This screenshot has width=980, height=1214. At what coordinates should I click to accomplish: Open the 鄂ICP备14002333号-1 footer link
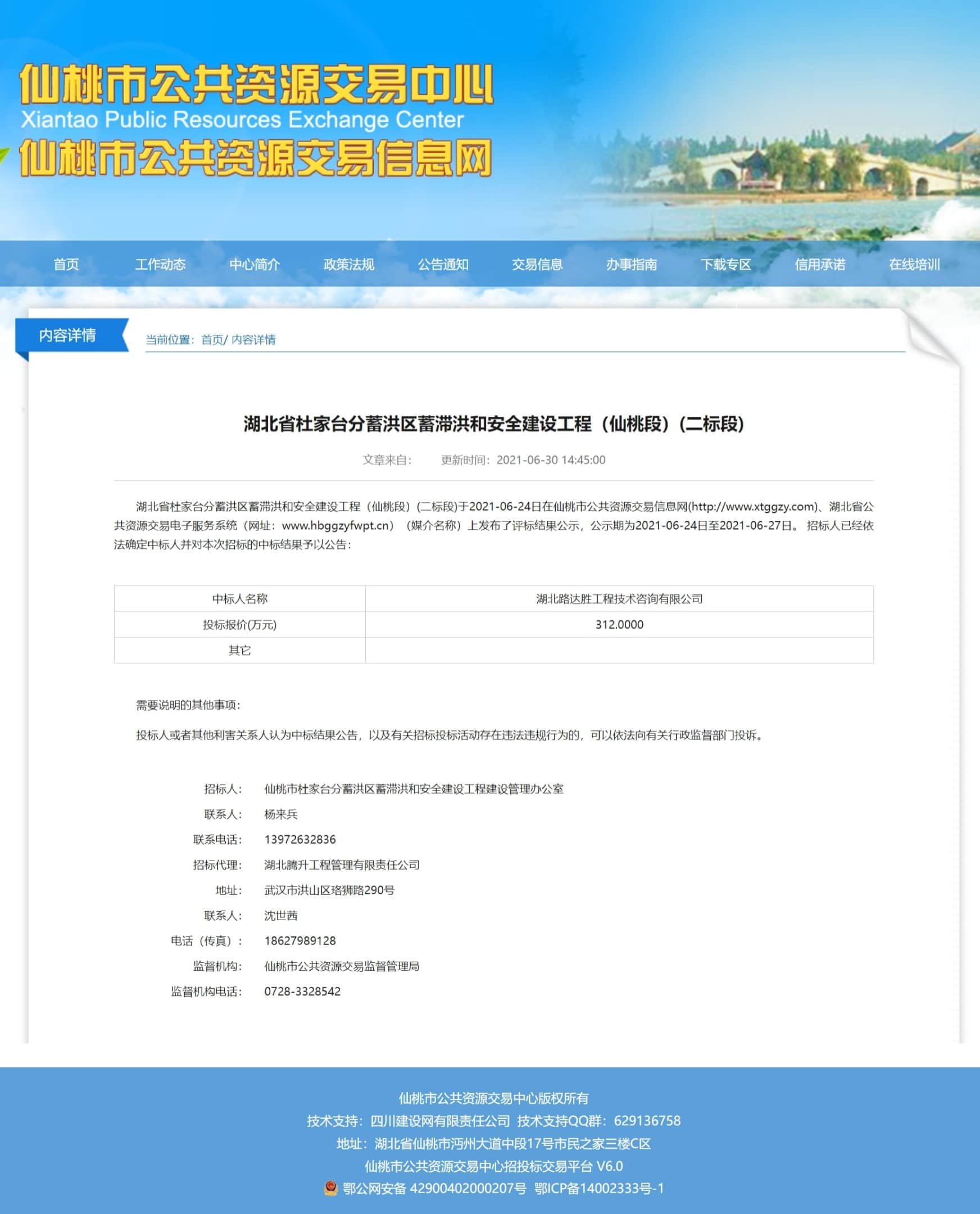599,1188
